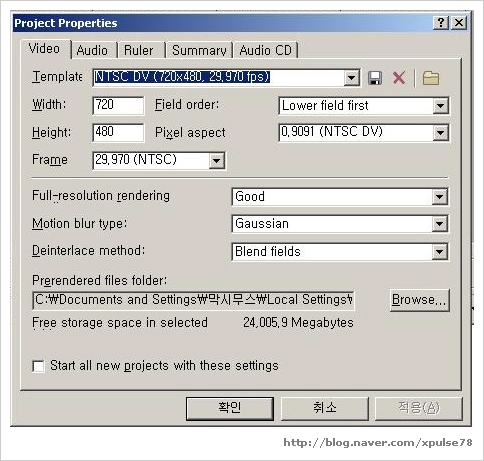
Task: Select the Audio CD tab
Action: [x=265, y=51]
